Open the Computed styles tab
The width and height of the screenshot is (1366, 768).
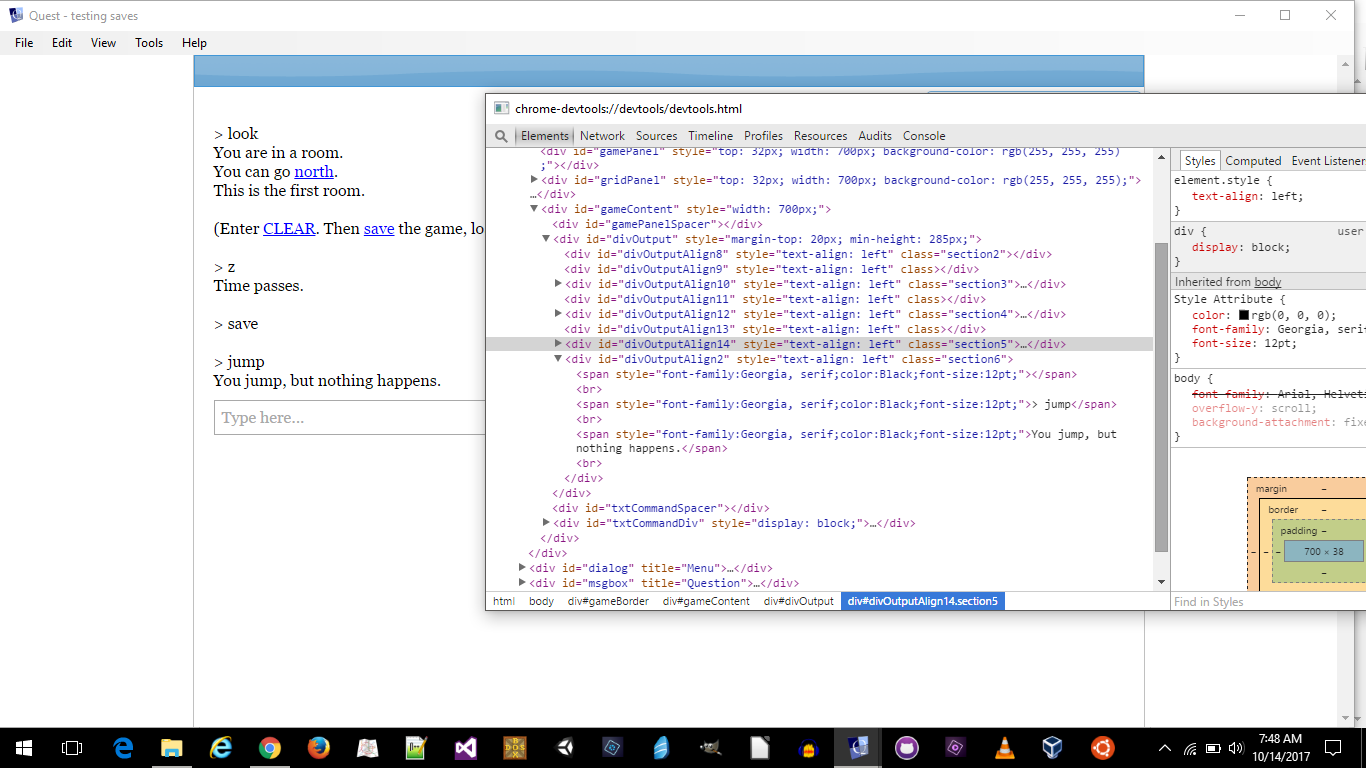click(x=1253, y=161)
